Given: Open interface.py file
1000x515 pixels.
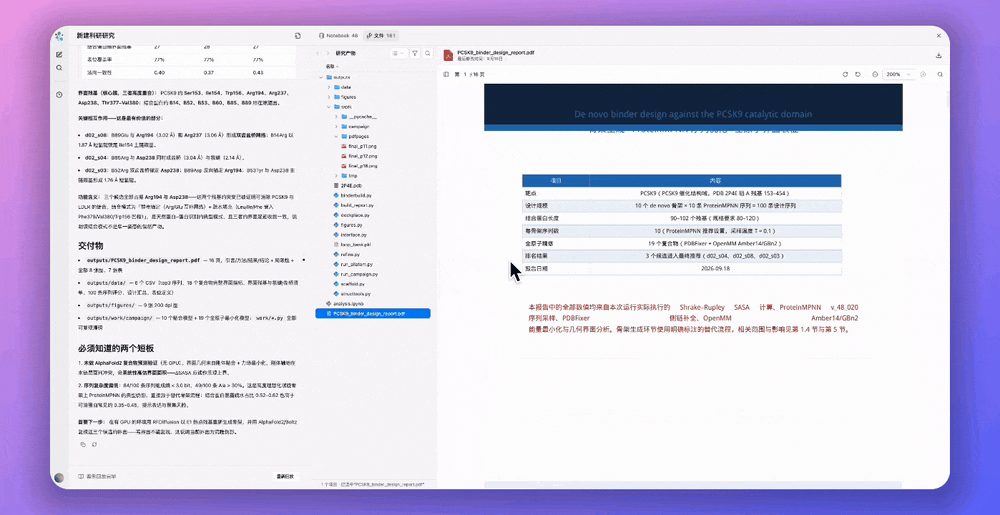Looking at the screenshot, I should (350, 235).
